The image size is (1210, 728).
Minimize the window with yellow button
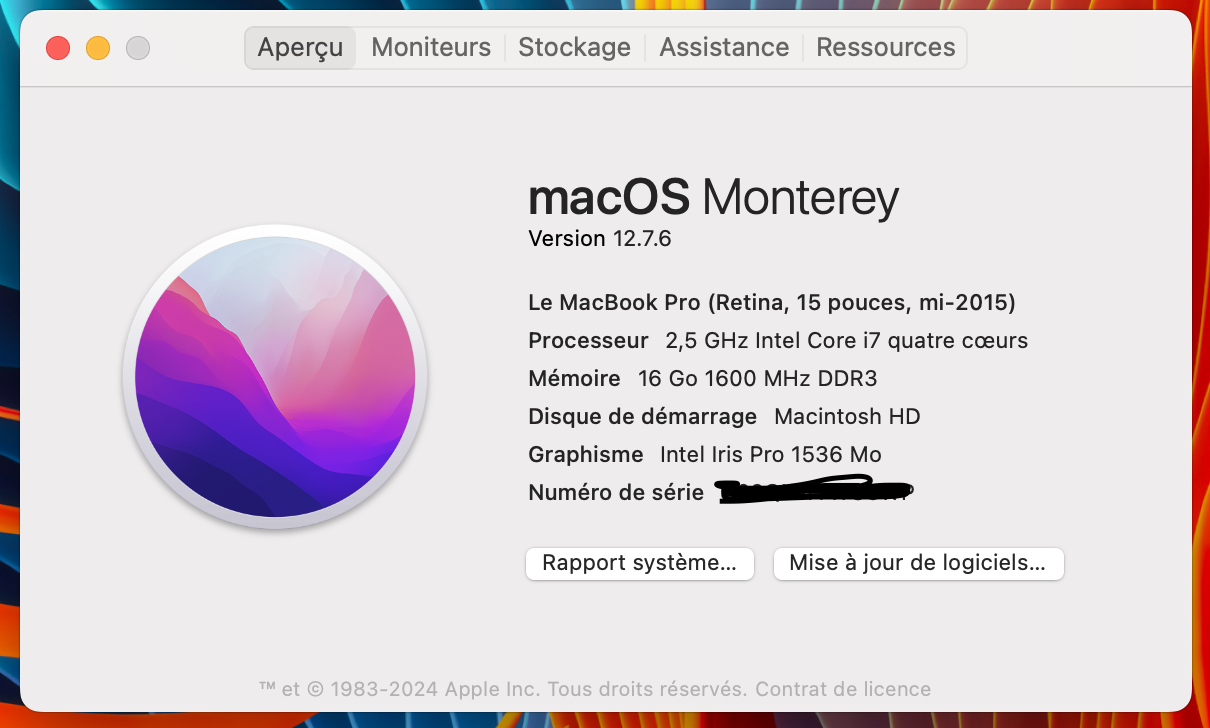click(x=98, y=47)
